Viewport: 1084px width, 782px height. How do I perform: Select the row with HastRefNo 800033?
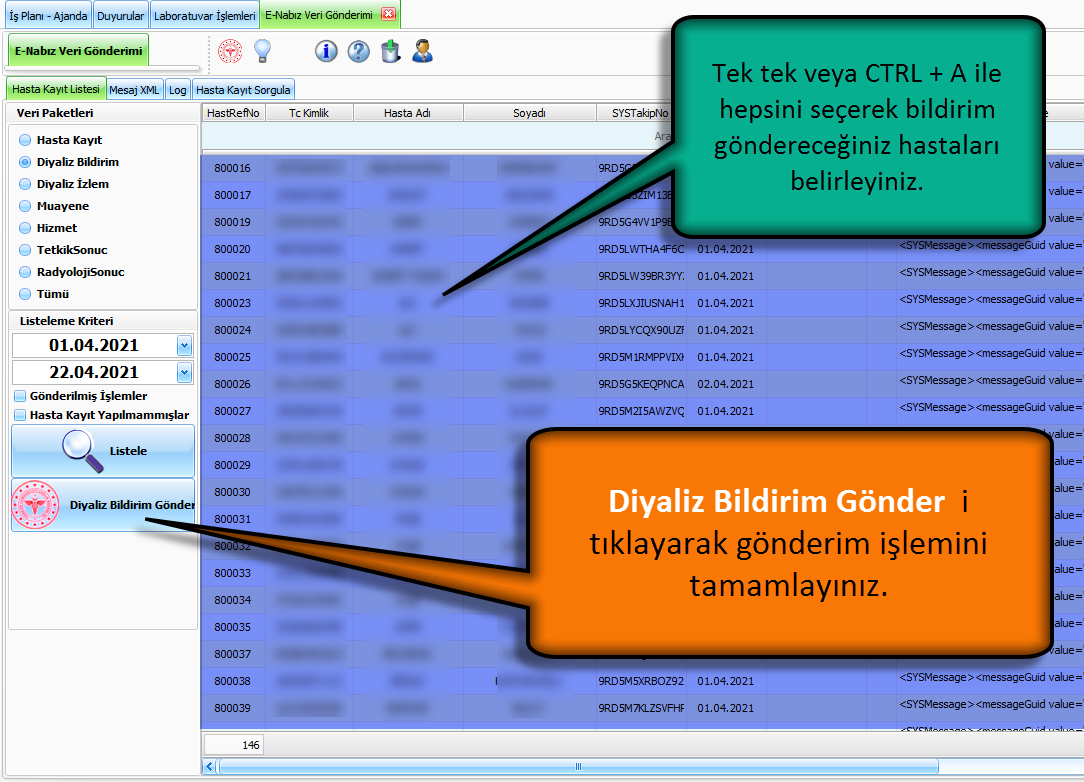coord(642,572)
